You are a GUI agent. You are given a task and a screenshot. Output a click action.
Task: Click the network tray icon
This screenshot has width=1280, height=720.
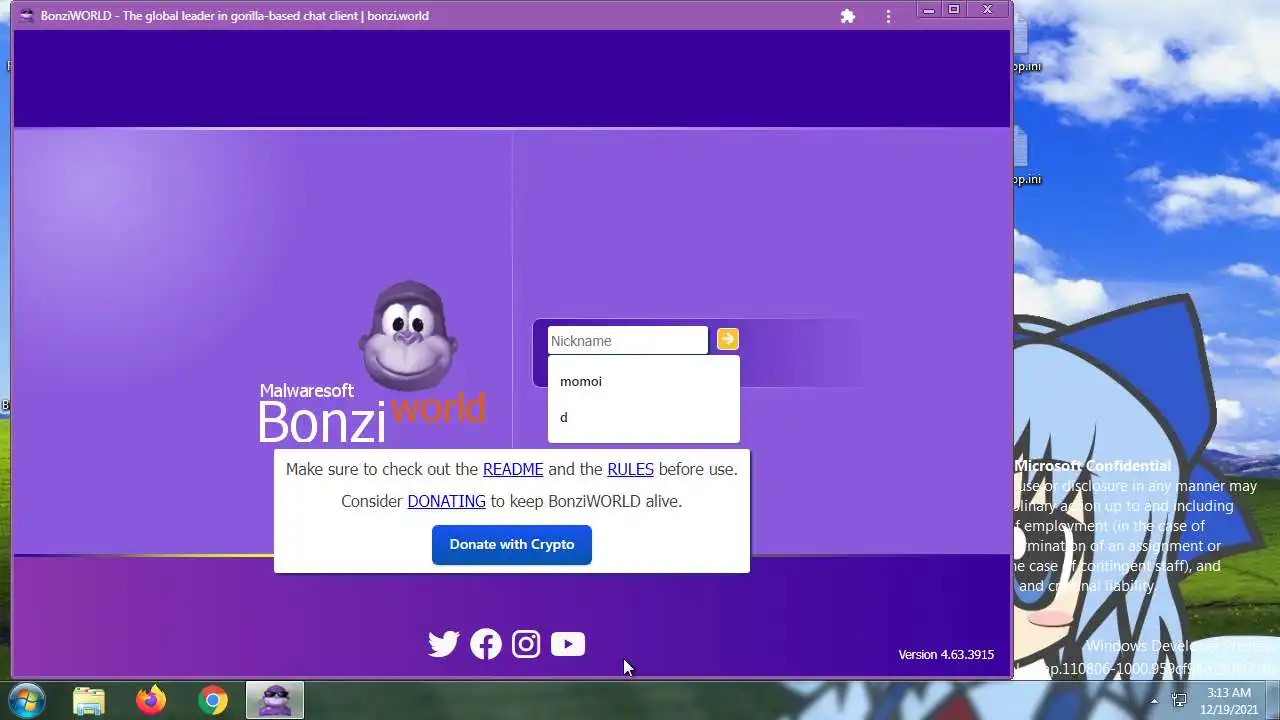point(1179,700)
